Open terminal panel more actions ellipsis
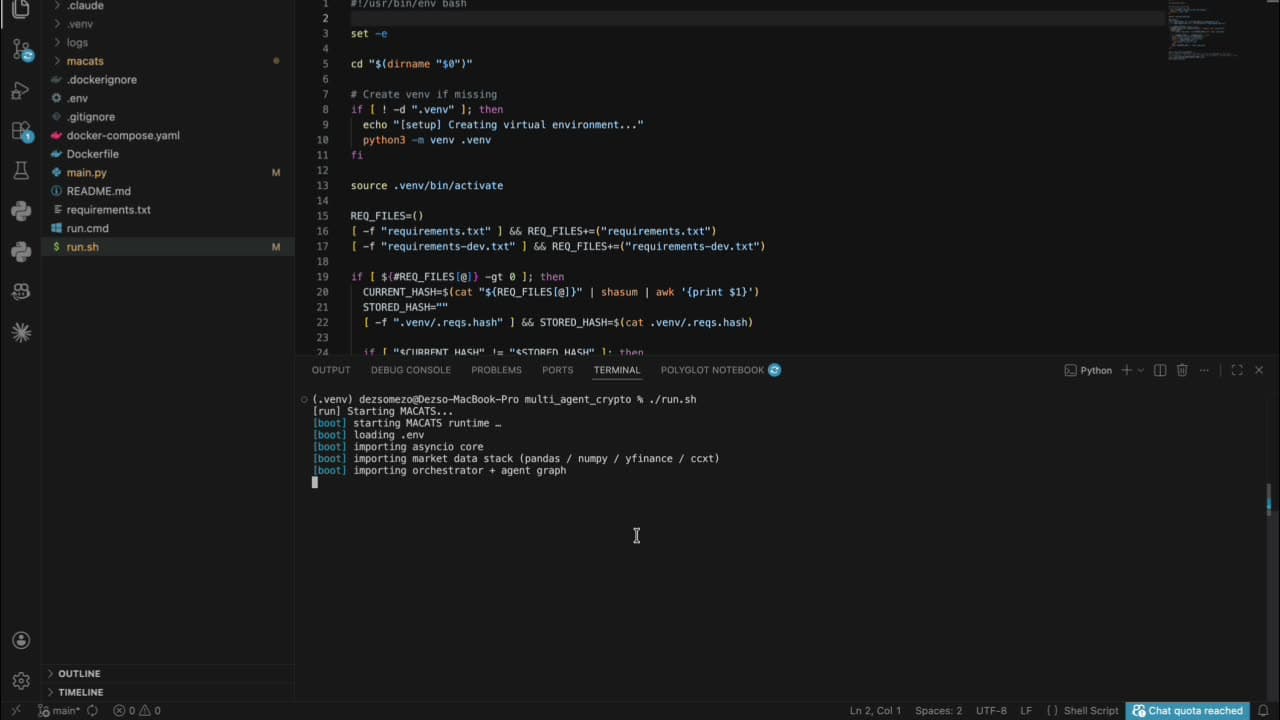1280x720 pixels. click(x=1204, y=370)
